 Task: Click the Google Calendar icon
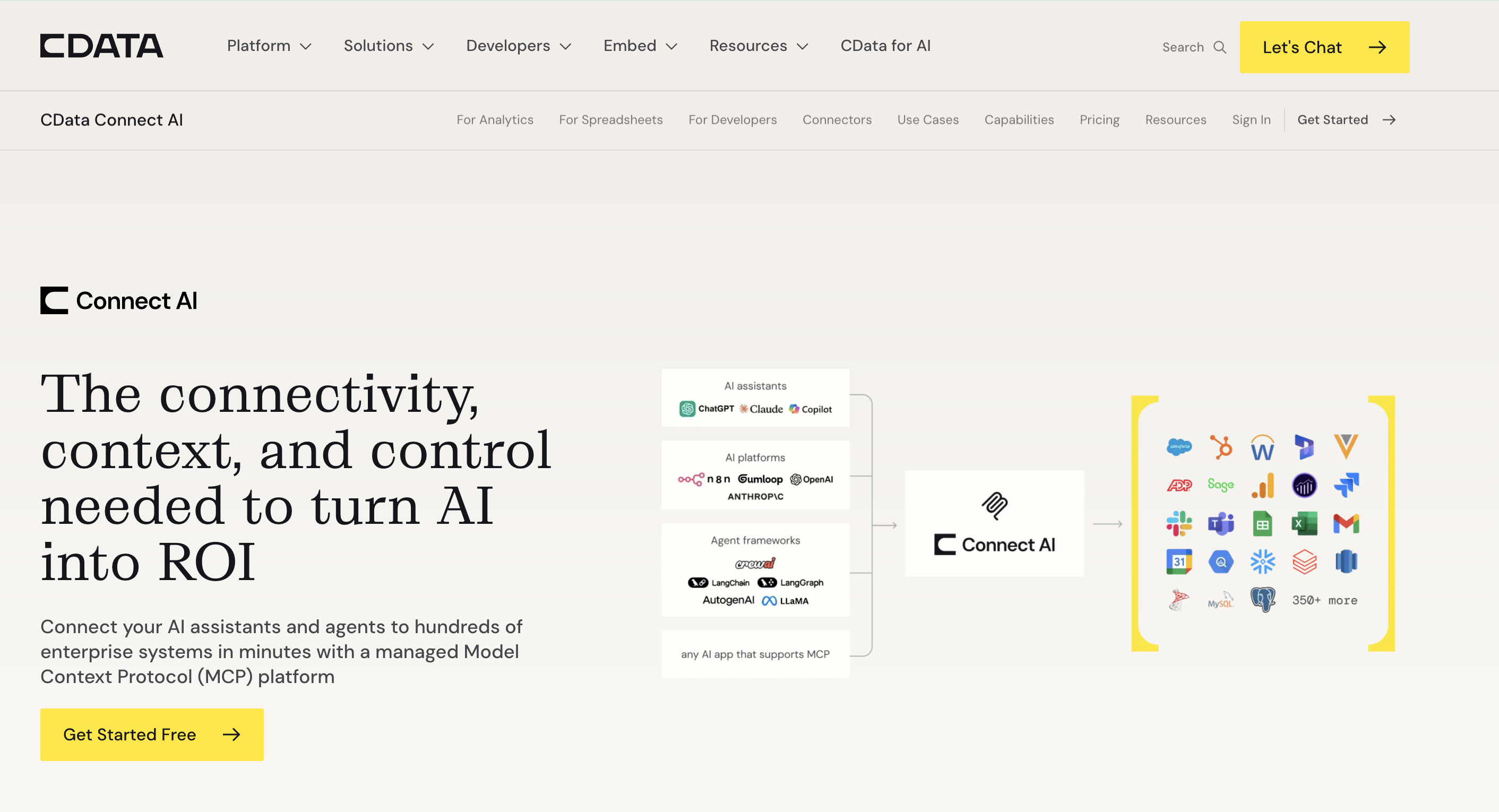pyautogui.click(x=1179, y=562)
